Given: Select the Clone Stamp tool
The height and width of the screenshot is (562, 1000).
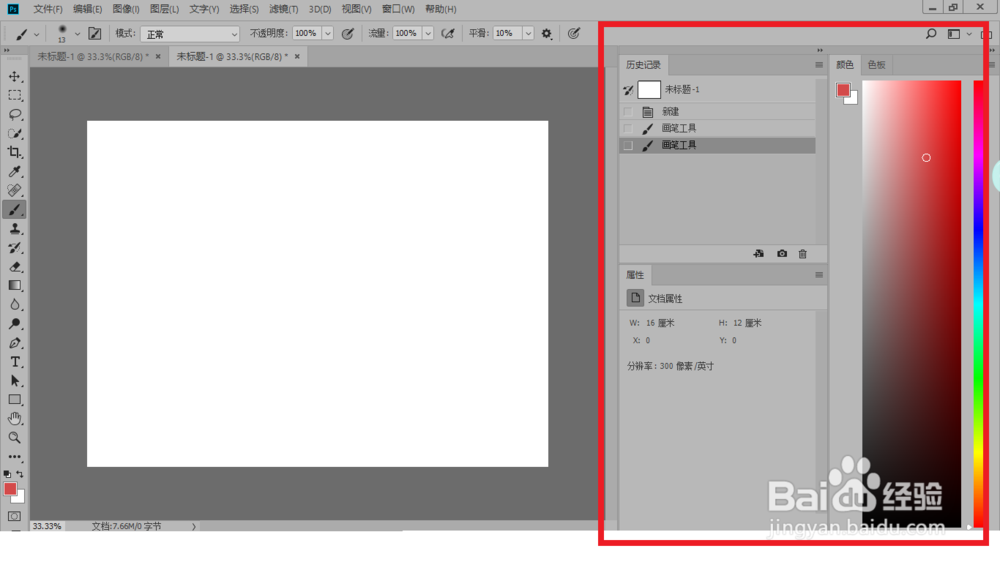Looking at the screenshot, I should (x=14, y=229).
